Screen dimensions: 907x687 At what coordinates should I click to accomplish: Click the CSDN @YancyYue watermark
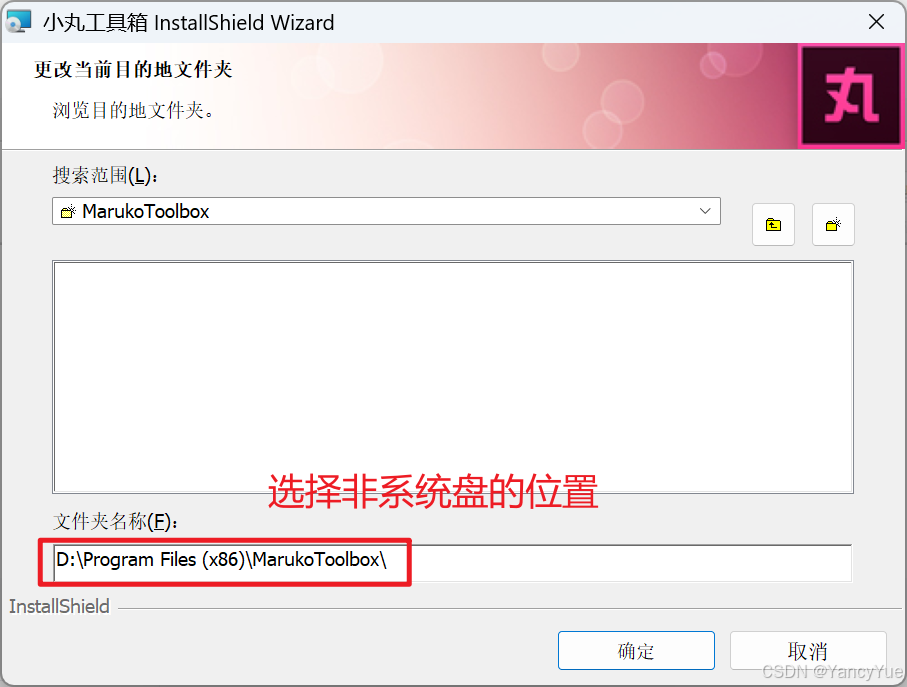pos(832,671)
